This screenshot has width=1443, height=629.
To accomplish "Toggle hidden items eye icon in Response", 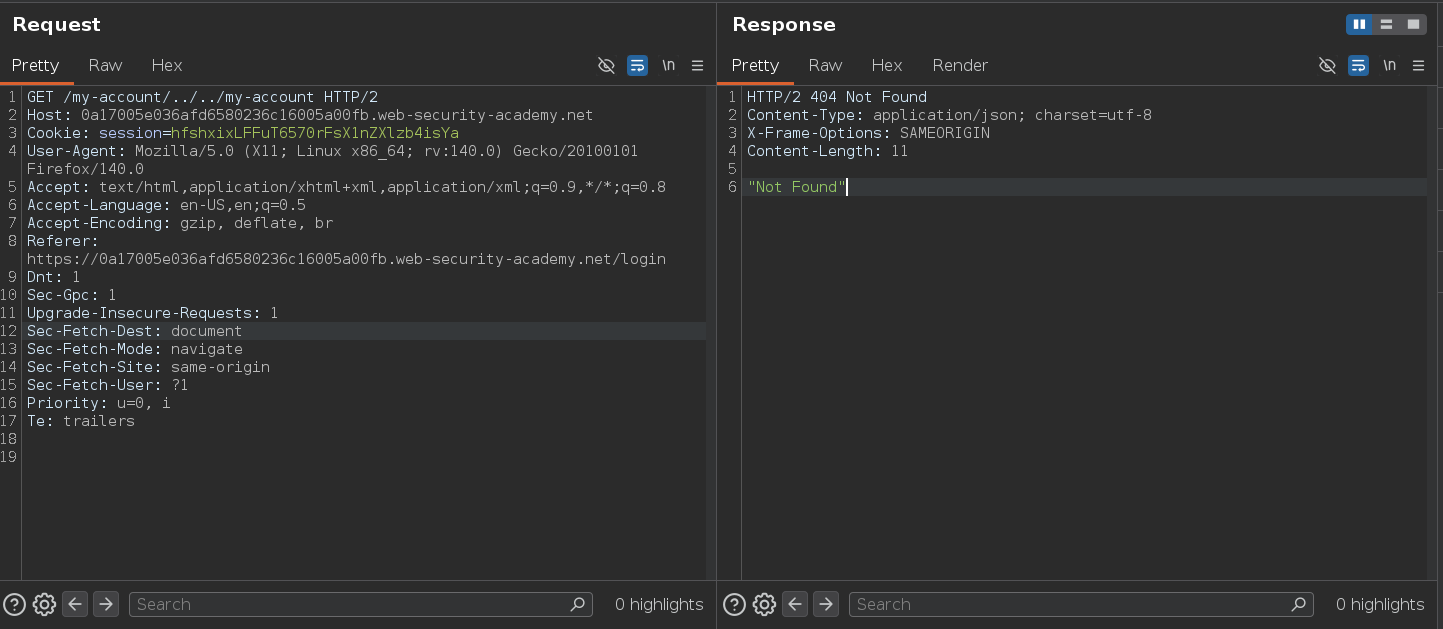I will [1327, 65].
